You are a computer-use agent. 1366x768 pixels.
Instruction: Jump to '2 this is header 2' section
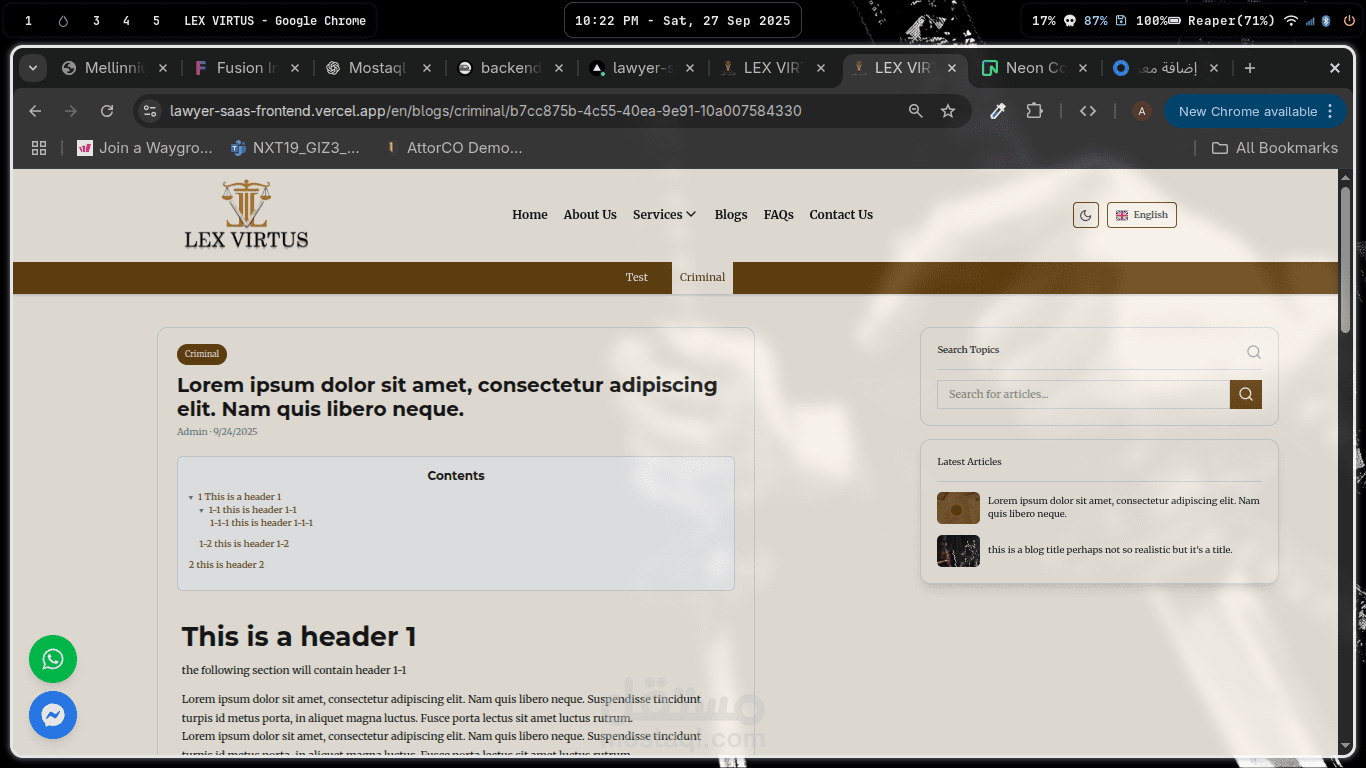tap(227, 565)
